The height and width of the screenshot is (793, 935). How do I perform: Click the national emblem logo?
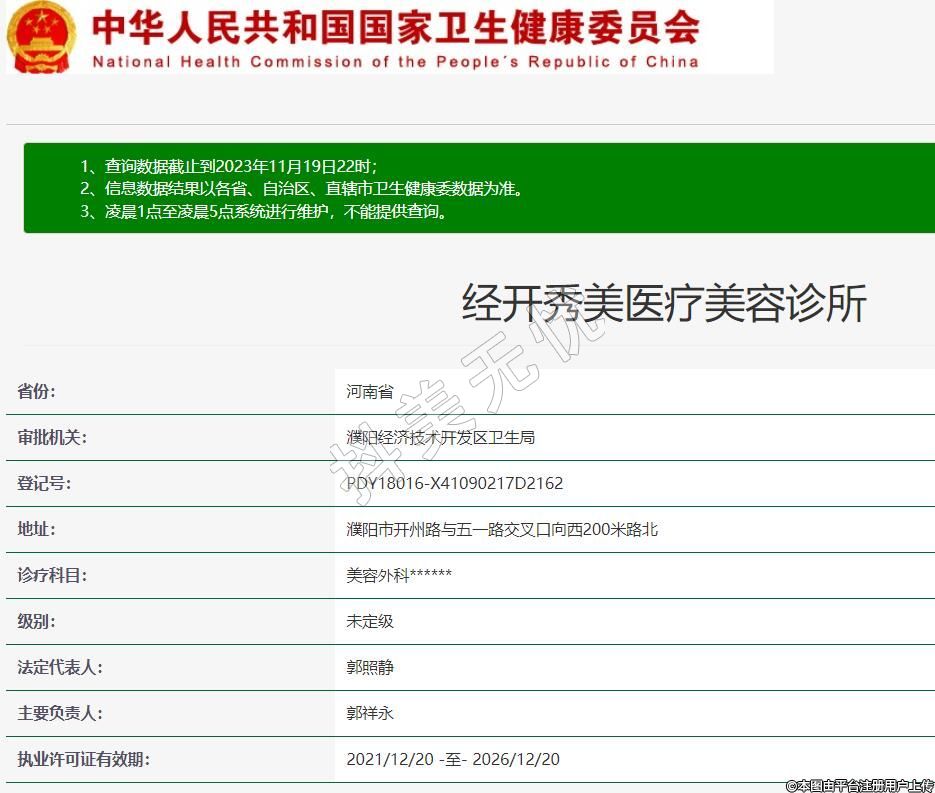[x=41, y=36]
